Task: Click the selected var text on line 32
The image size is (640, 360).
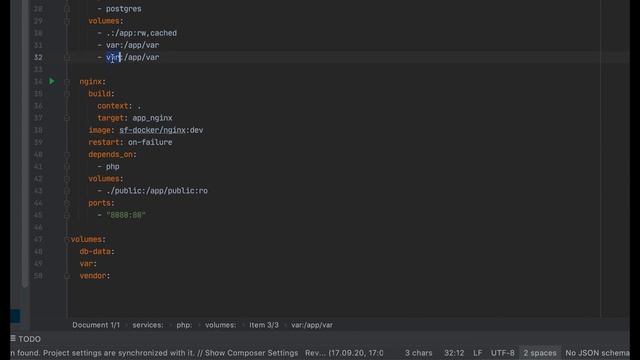Action: [x=113, y=58]
